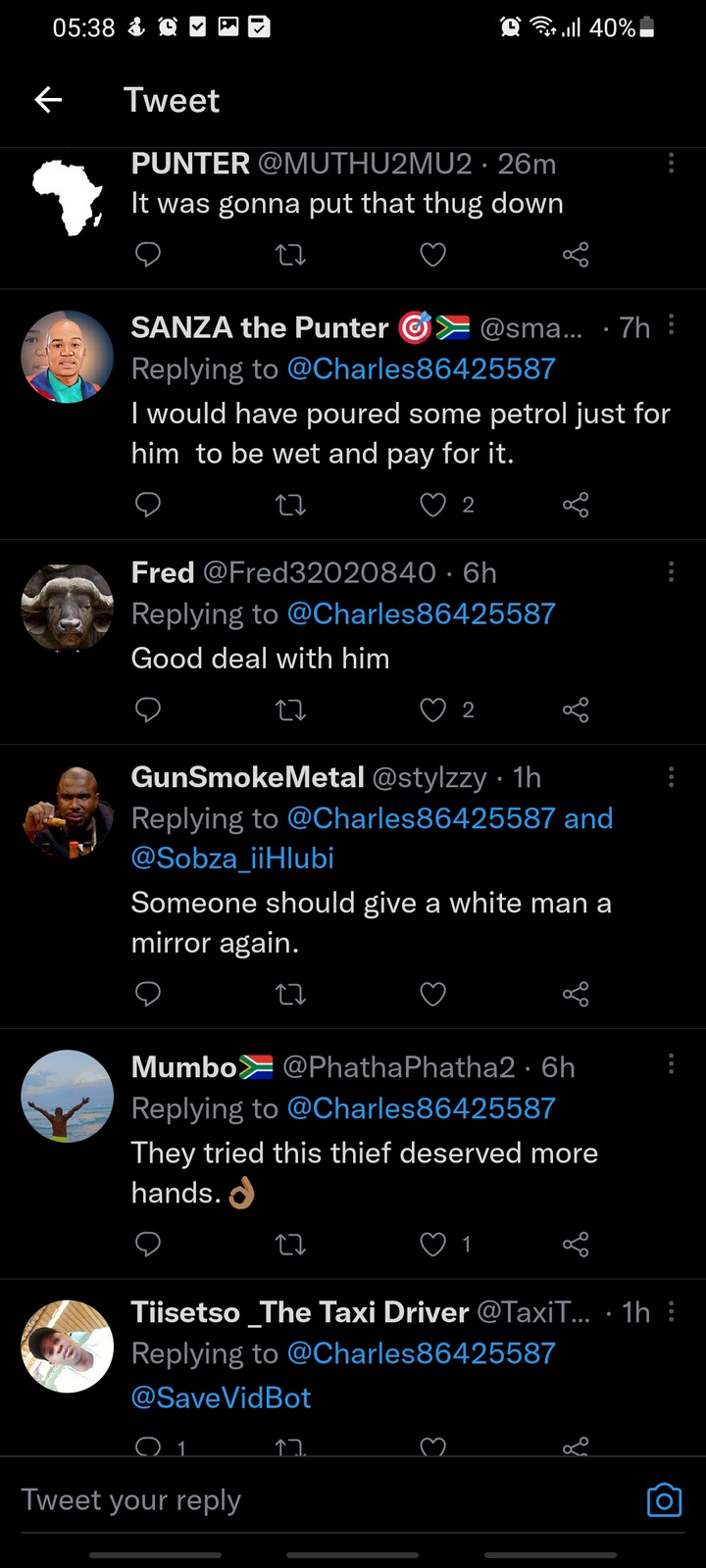Share Fred's tweet
706x1568 pixels.
click(x=576, y=710)
